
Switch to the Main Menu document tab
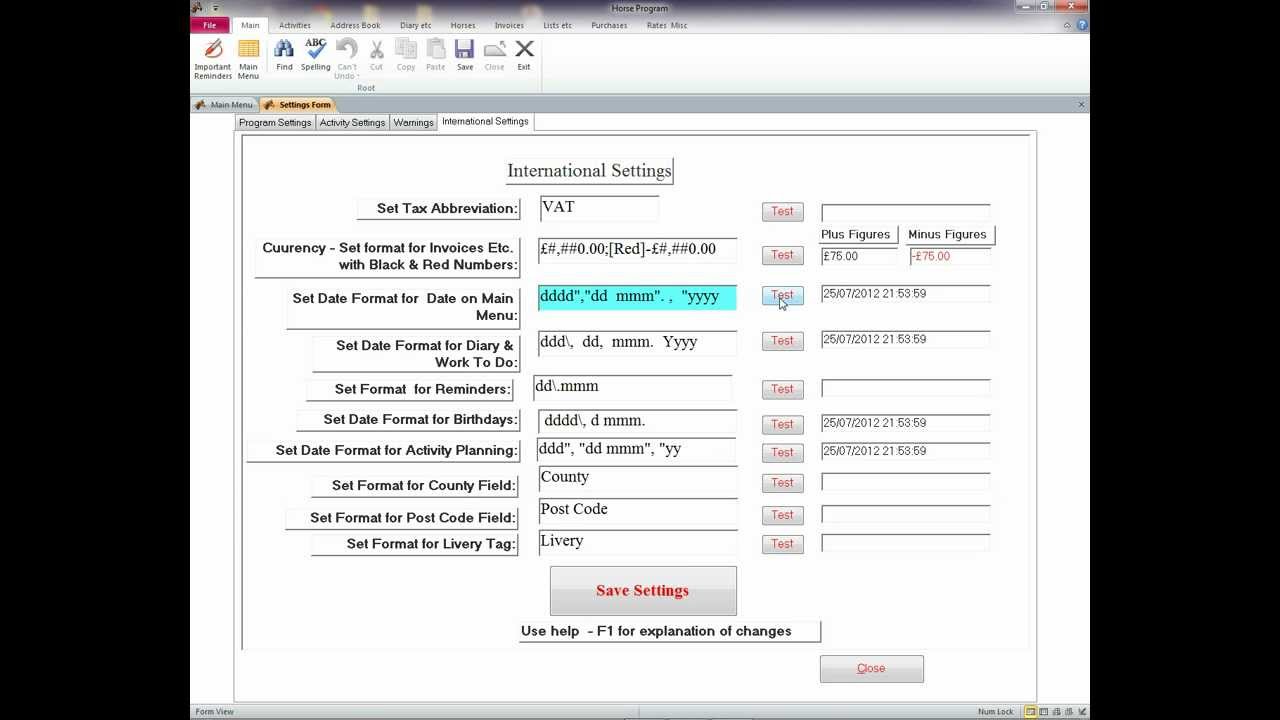[225, 105]
